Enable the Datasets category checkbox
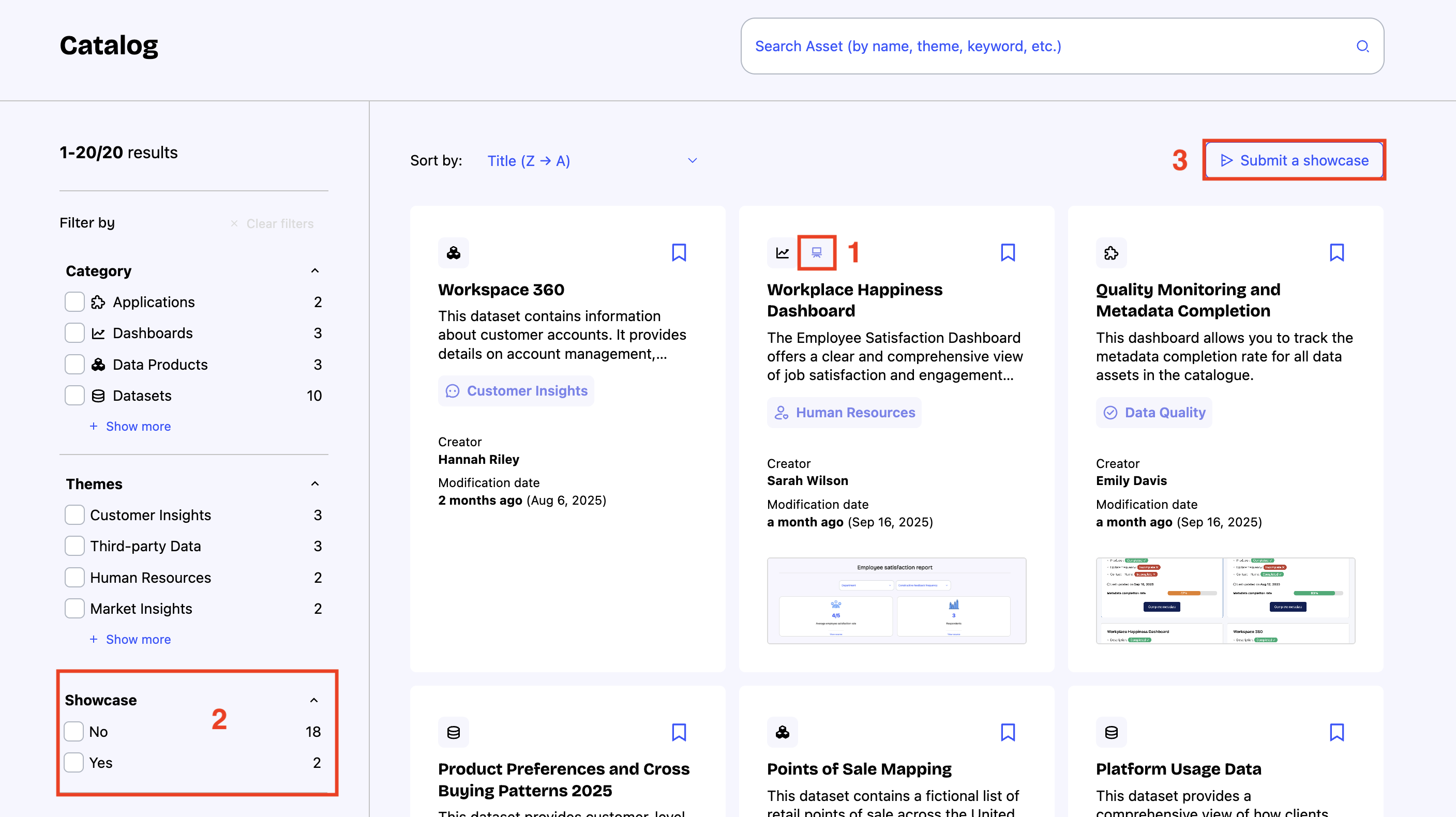 [x=74, y=396]
